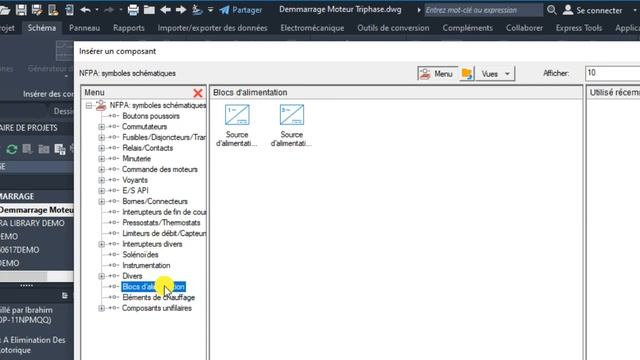Open the Rapports ribbon tab

(129, 28)
